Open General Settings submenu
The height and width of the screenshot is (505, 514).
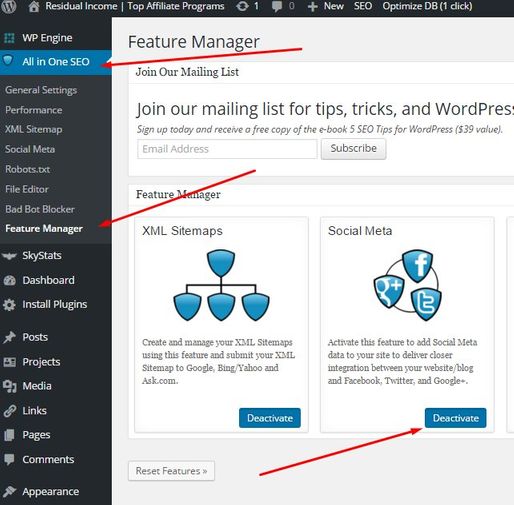[x=41, y=90]
